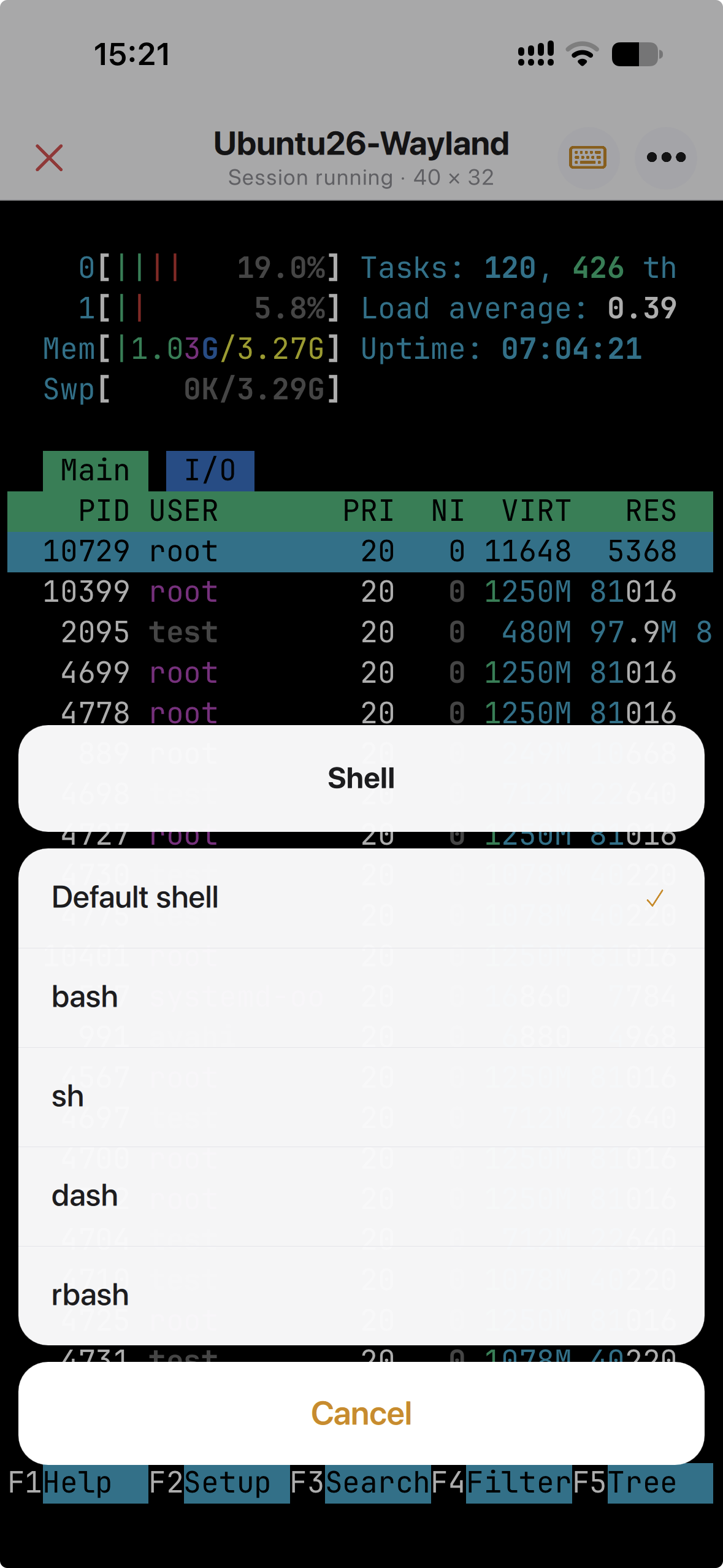Switch to htop I/O tab
Image resolution: width=723 pixels, height=1568 pixels.
click(x=210, y=471)
